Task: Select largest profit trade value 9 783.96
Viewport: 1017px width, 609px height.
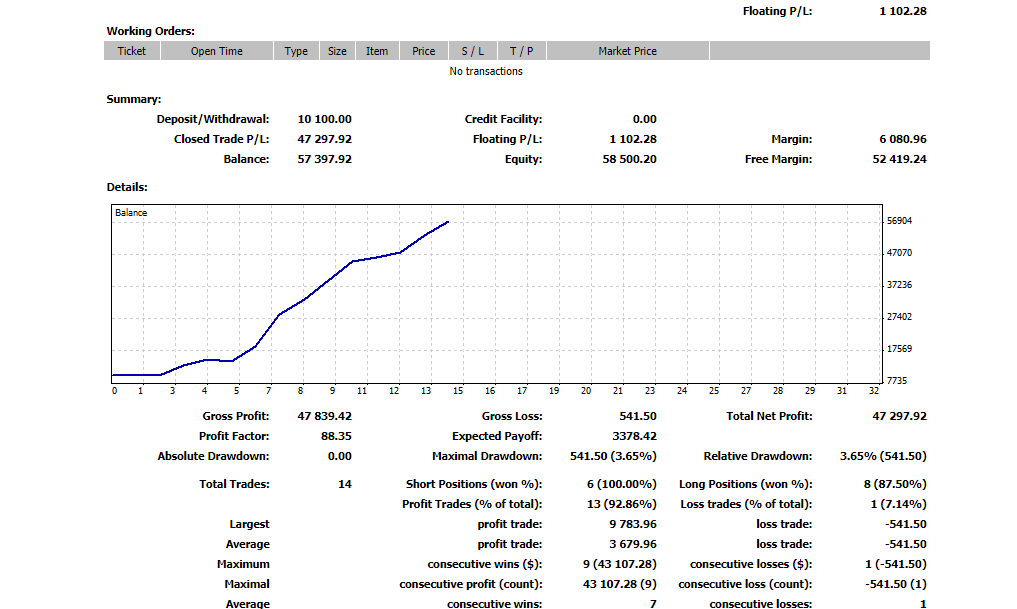Action: coord(633,525)
